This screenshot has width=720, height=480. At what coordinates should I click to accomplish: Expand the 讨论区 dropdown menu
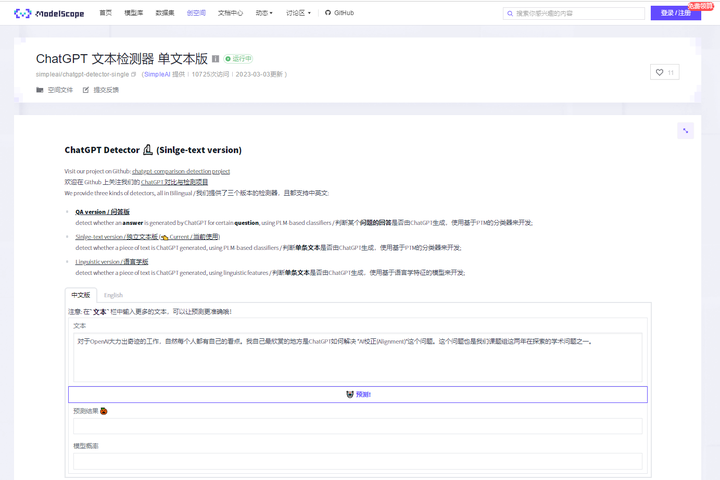tap(298, 13)
